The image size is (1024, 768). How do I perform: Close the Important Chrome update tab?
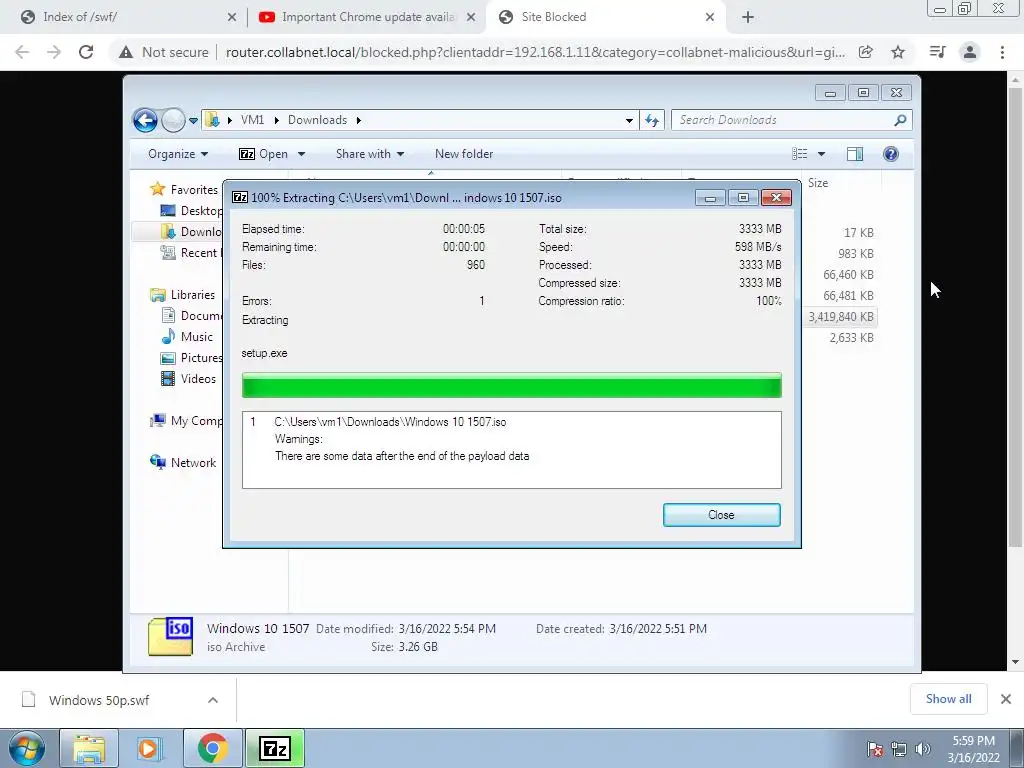(471, 17)
